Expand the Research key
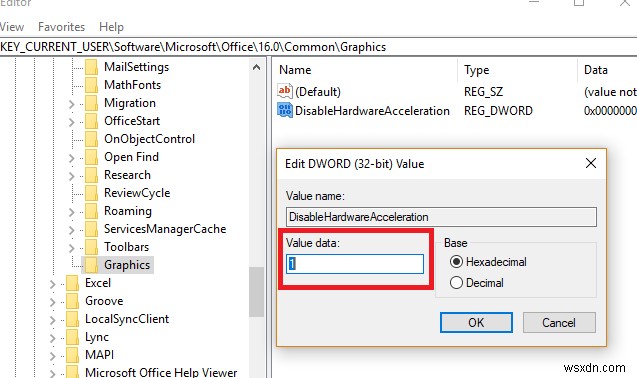The width and height of the screenshot is (637, 378). point(72,176)
